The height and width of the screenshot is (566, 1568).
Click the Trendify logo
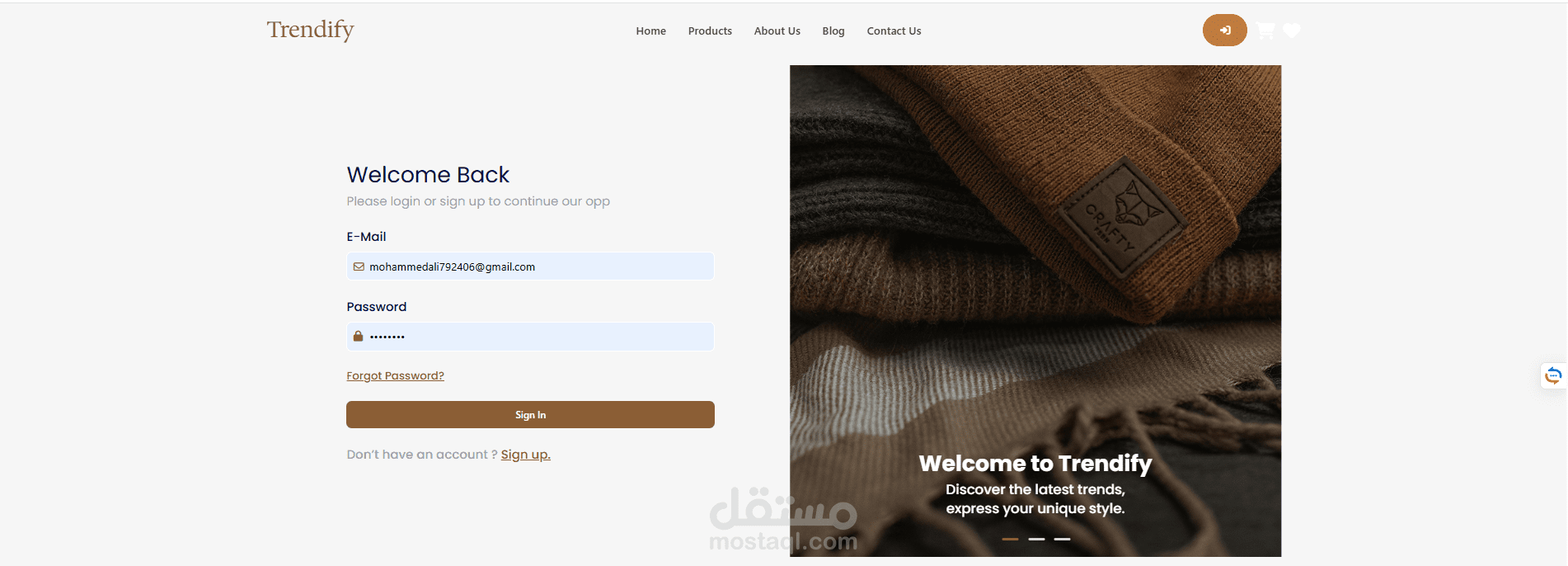(x=310, y=30)
